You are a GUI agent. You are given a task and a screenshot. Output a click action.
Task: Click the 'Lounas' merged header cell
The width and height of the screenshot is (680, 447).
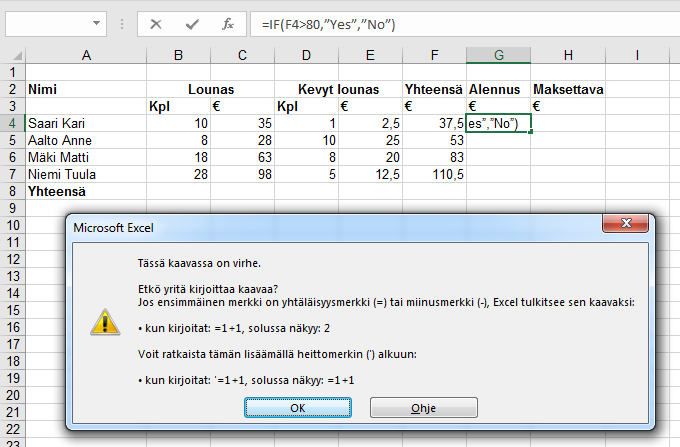point(211,89)
